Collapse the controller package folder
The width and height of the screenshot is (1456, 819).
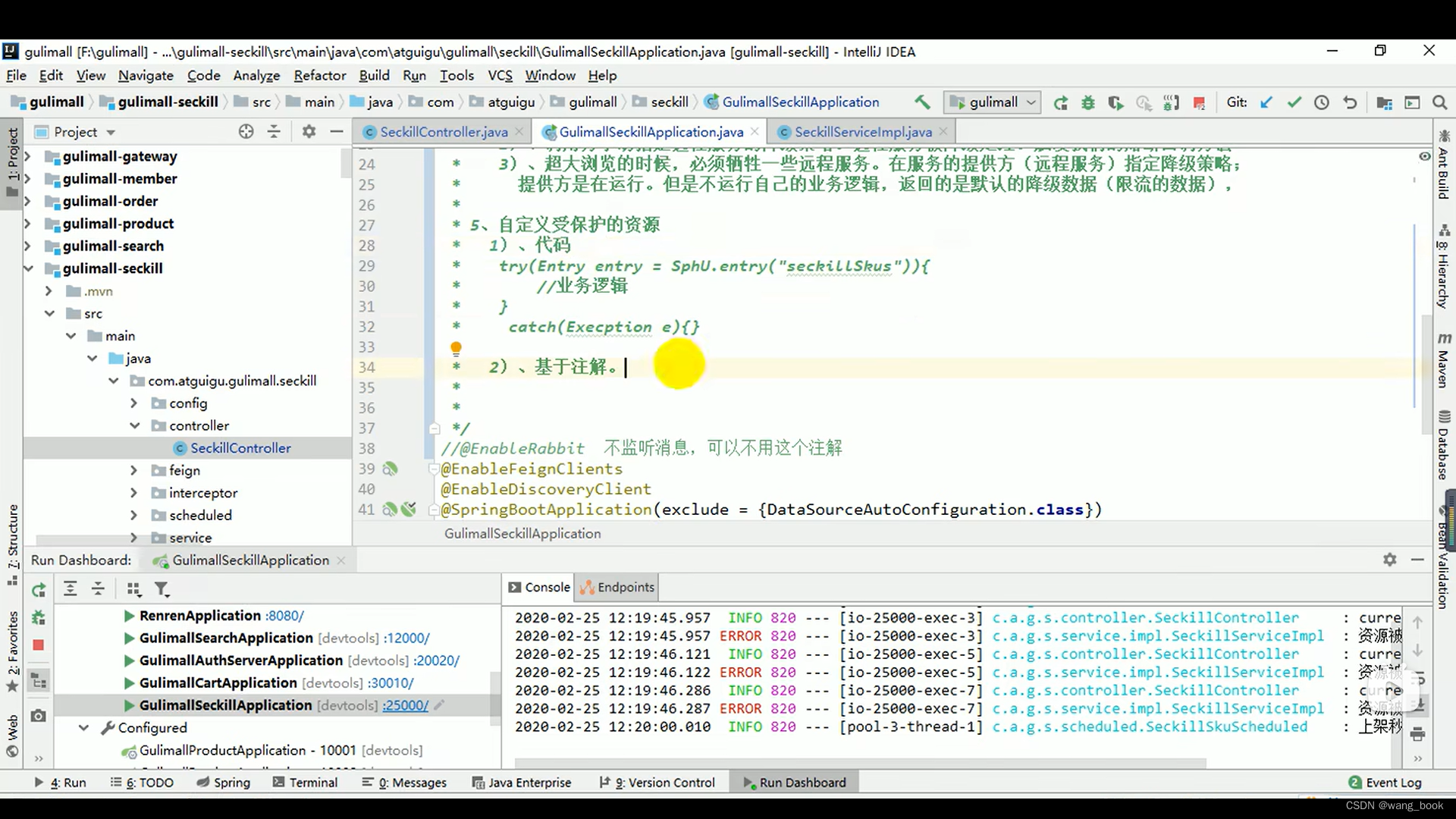[x=134, y=425]
